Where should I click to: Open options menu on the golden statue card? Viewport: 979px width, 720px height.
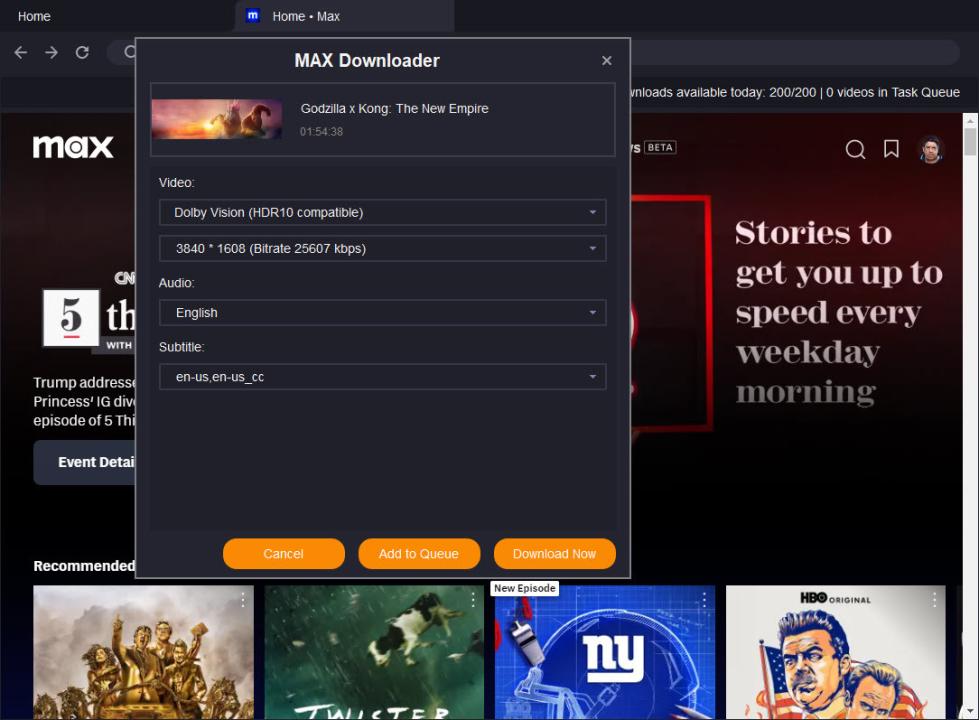click(243, 600)
